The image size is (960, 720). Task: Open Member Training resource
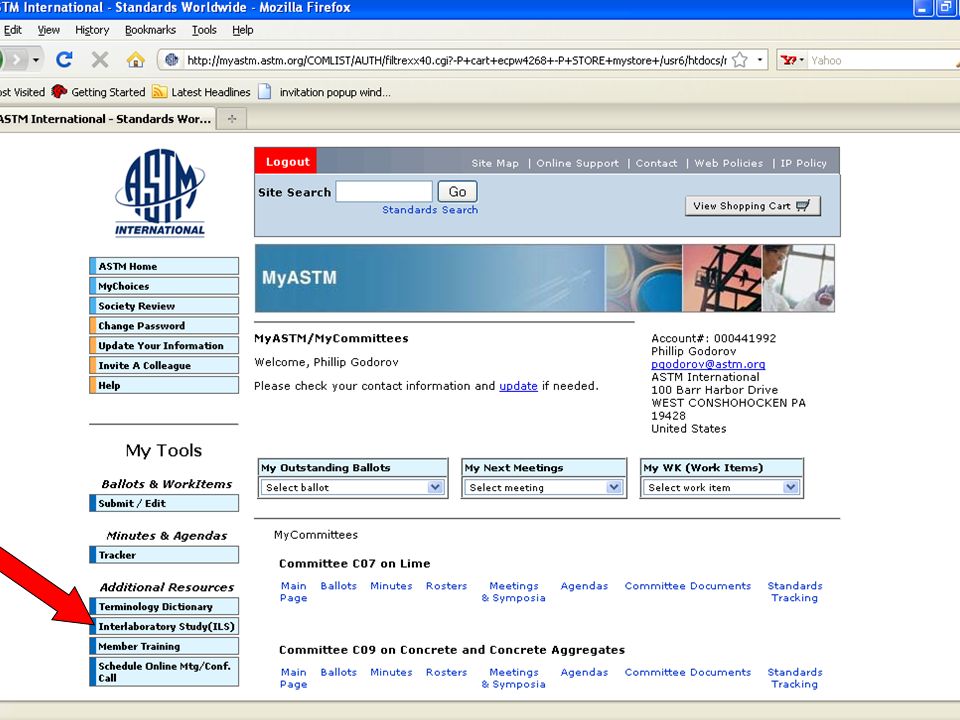click(x=164, y=646)
